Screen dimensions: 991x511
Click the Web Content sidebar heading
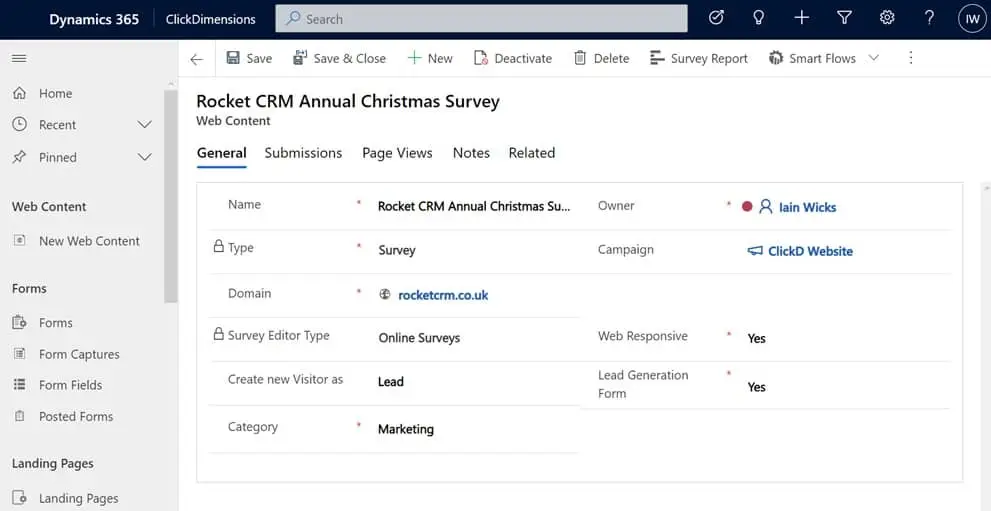49,207
